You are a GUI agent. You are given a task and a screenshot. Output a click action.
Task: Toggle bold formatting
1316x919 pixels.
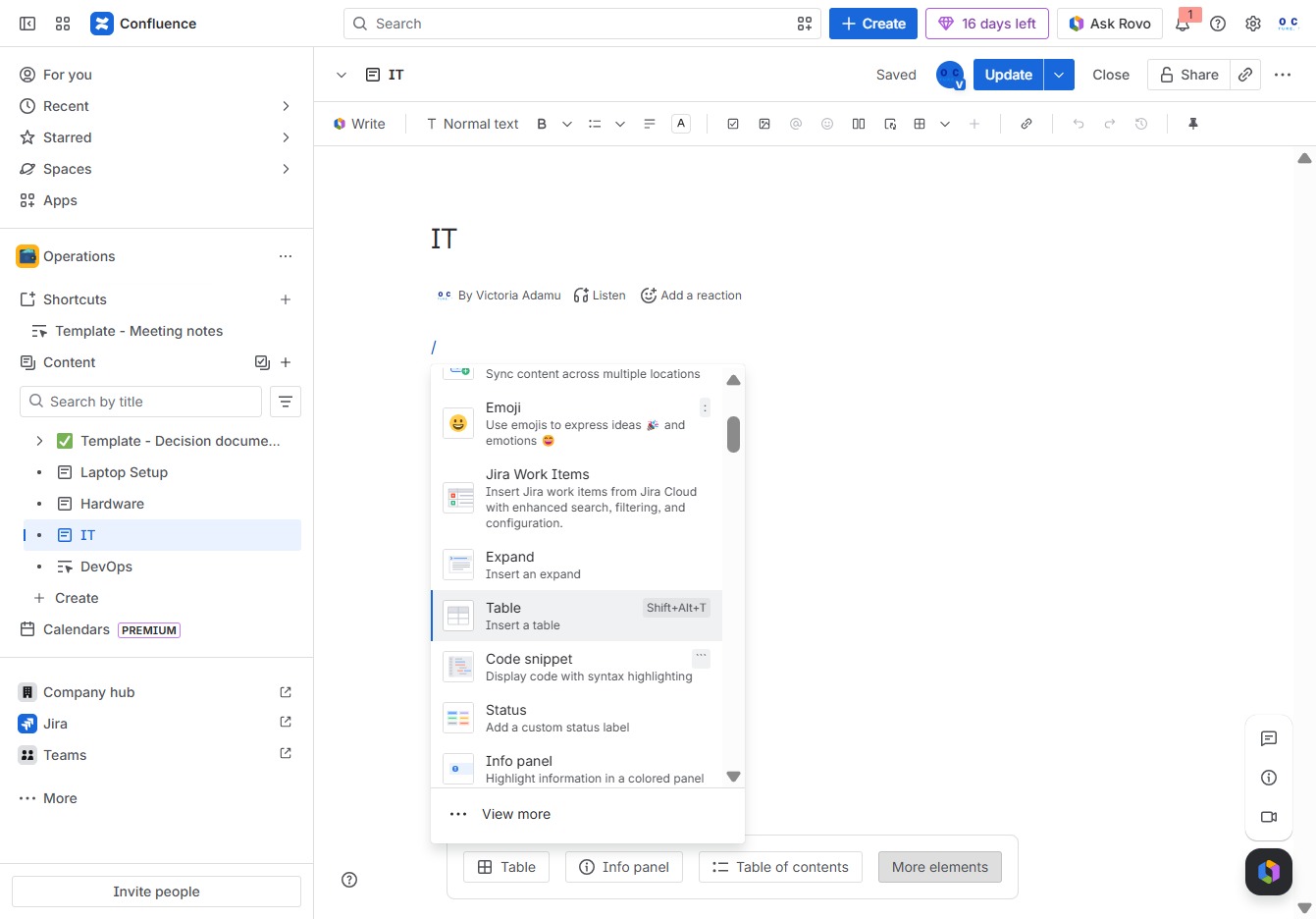[542, 124]
